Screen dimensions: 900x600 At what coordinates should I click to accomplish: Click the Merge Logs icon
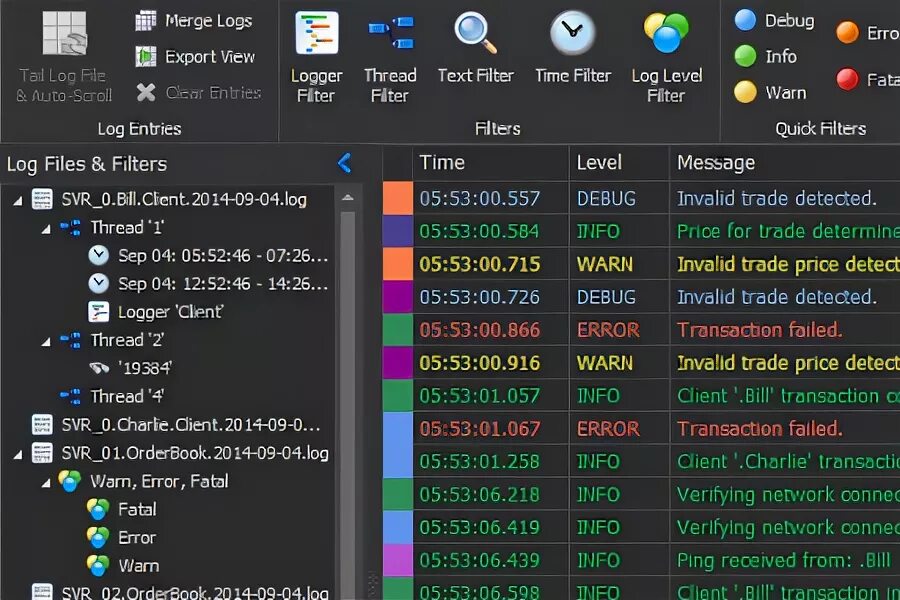pos(146,21)
